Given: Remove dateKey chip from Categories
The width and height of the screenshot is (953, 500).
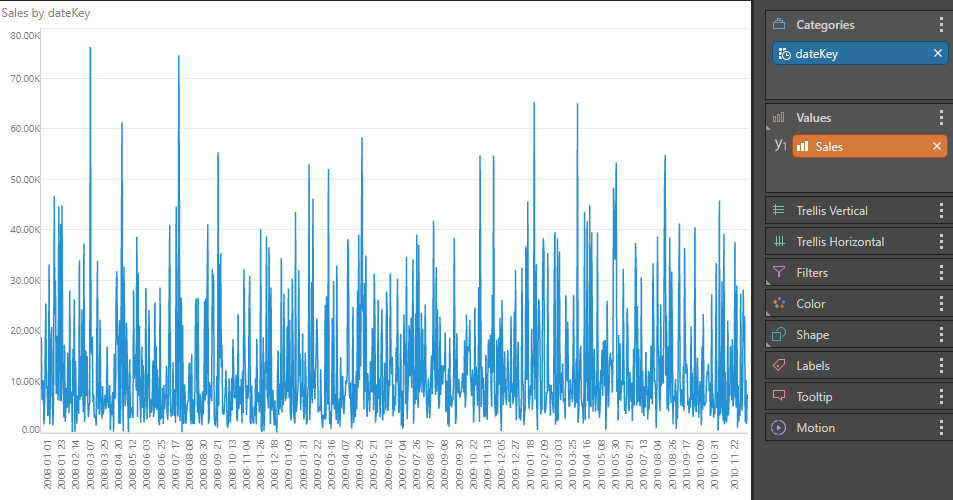Looking at the screenshot, I should coord(937,54).
